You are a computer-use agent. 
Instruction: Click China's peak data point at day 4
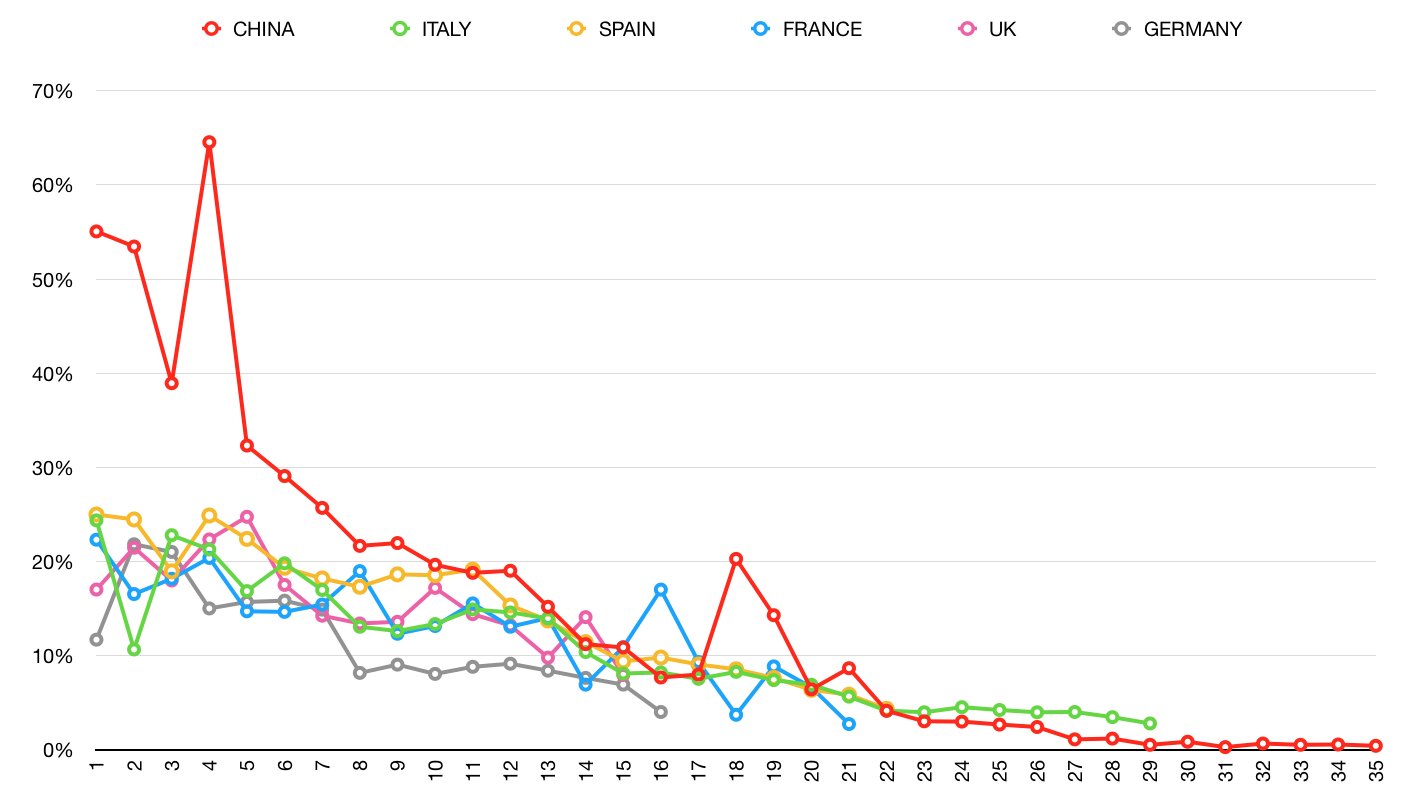pos(209,142)
